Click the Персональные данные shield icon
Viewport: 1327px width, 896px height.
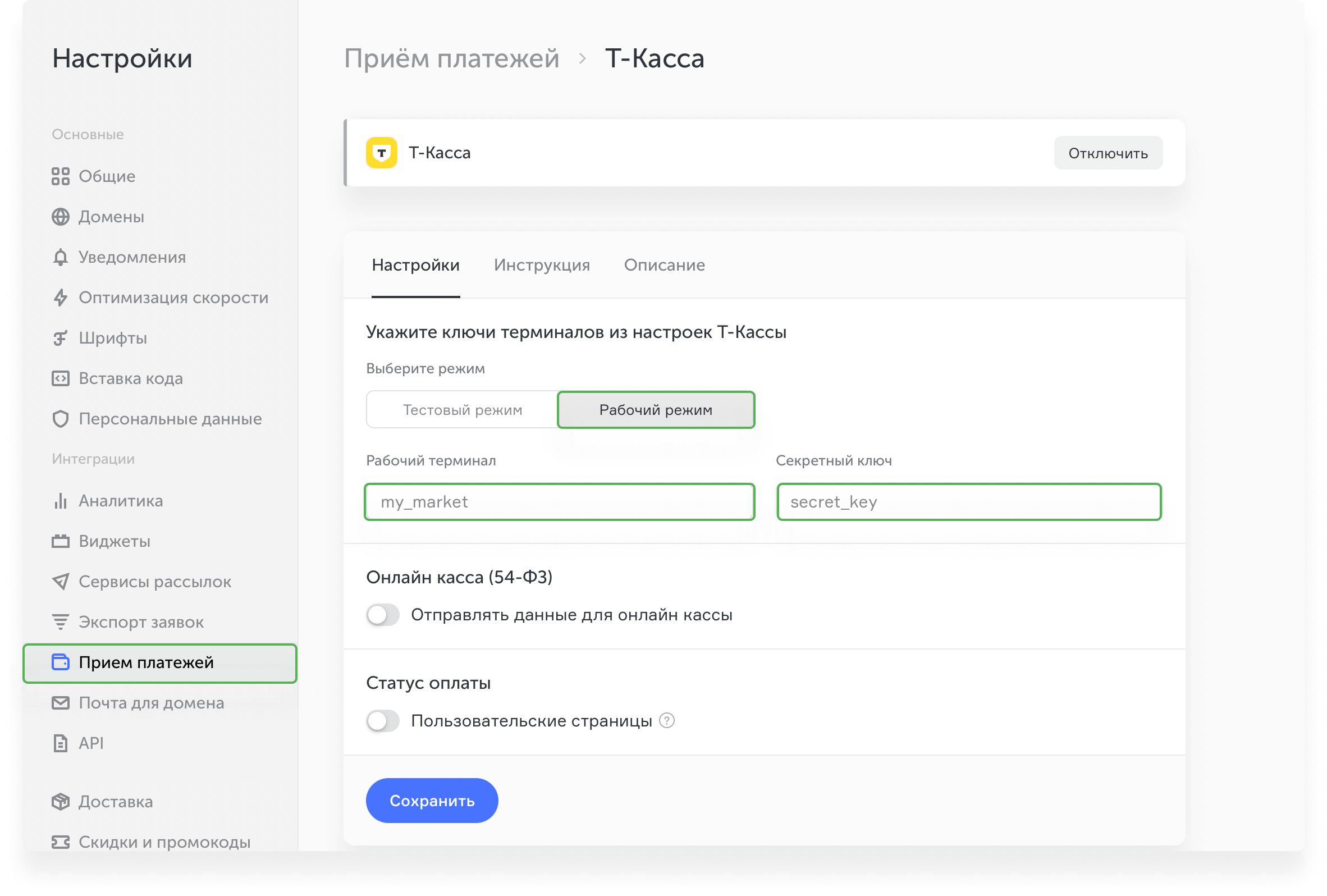pos(61,419)
